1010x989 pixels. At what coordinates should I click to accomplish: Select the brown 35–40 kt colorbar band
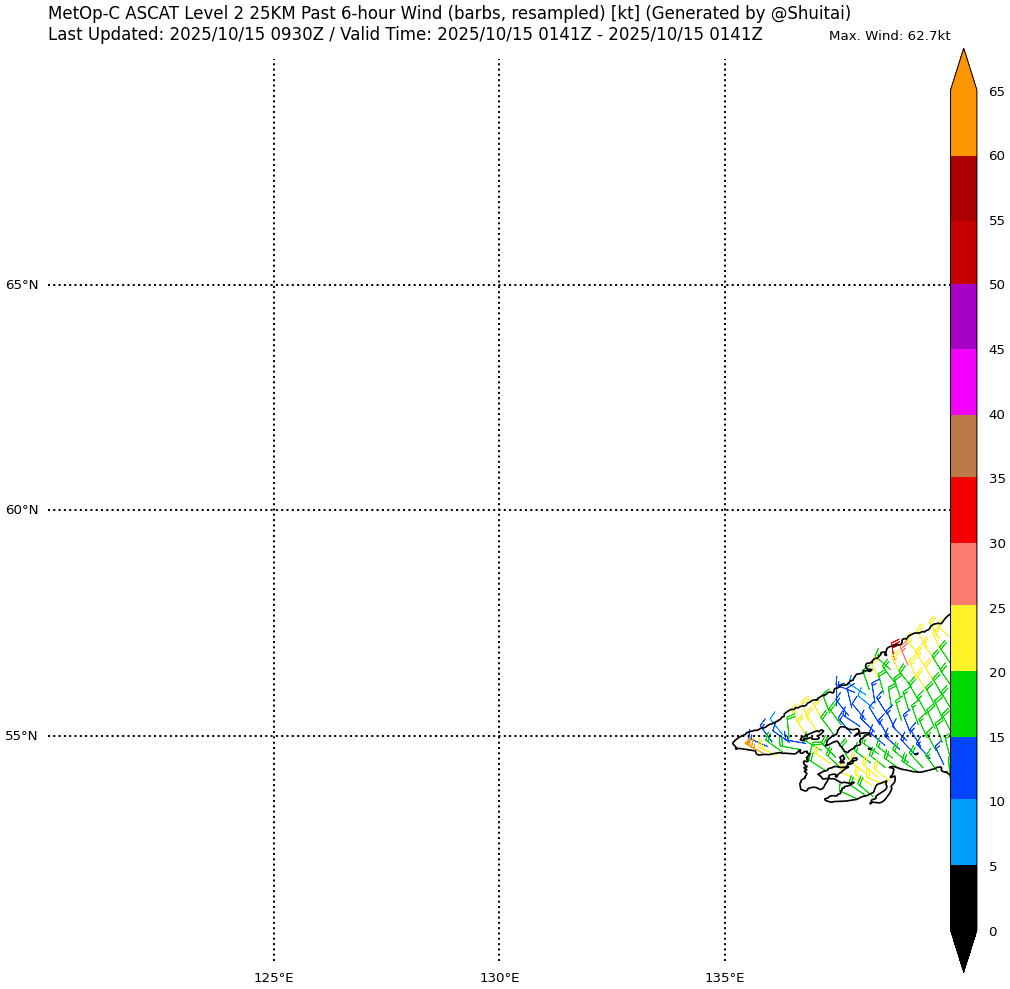pos(963,446)
